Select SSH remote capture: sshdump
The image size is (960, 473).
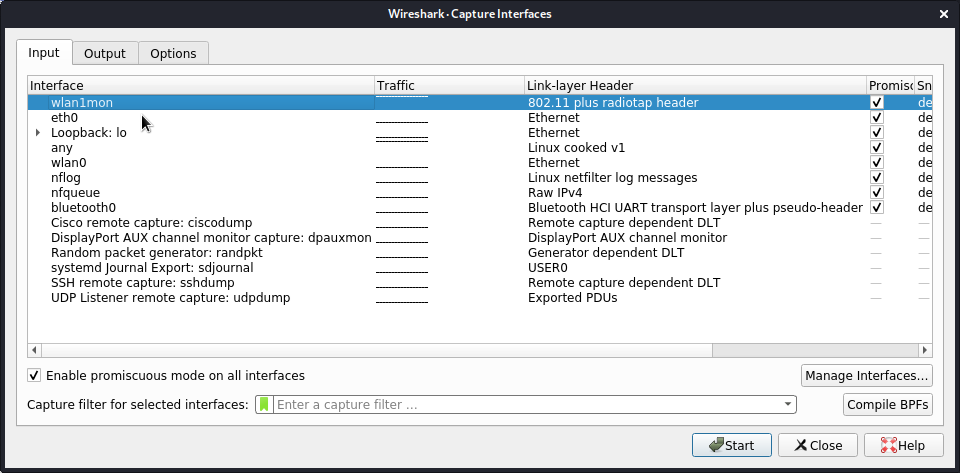(143, 282)
